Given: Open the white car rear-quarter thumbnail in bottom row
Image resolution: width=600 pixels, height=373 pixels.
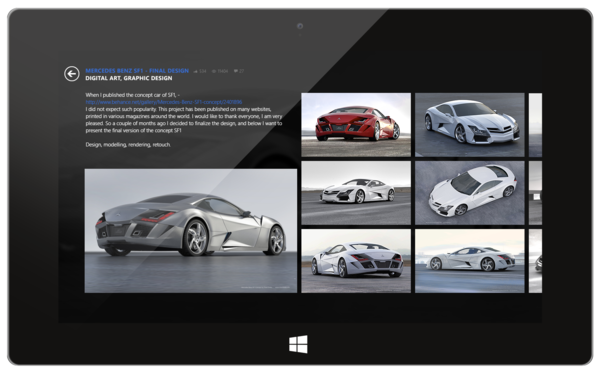Looking at the screenshot, I should point(356,261).
